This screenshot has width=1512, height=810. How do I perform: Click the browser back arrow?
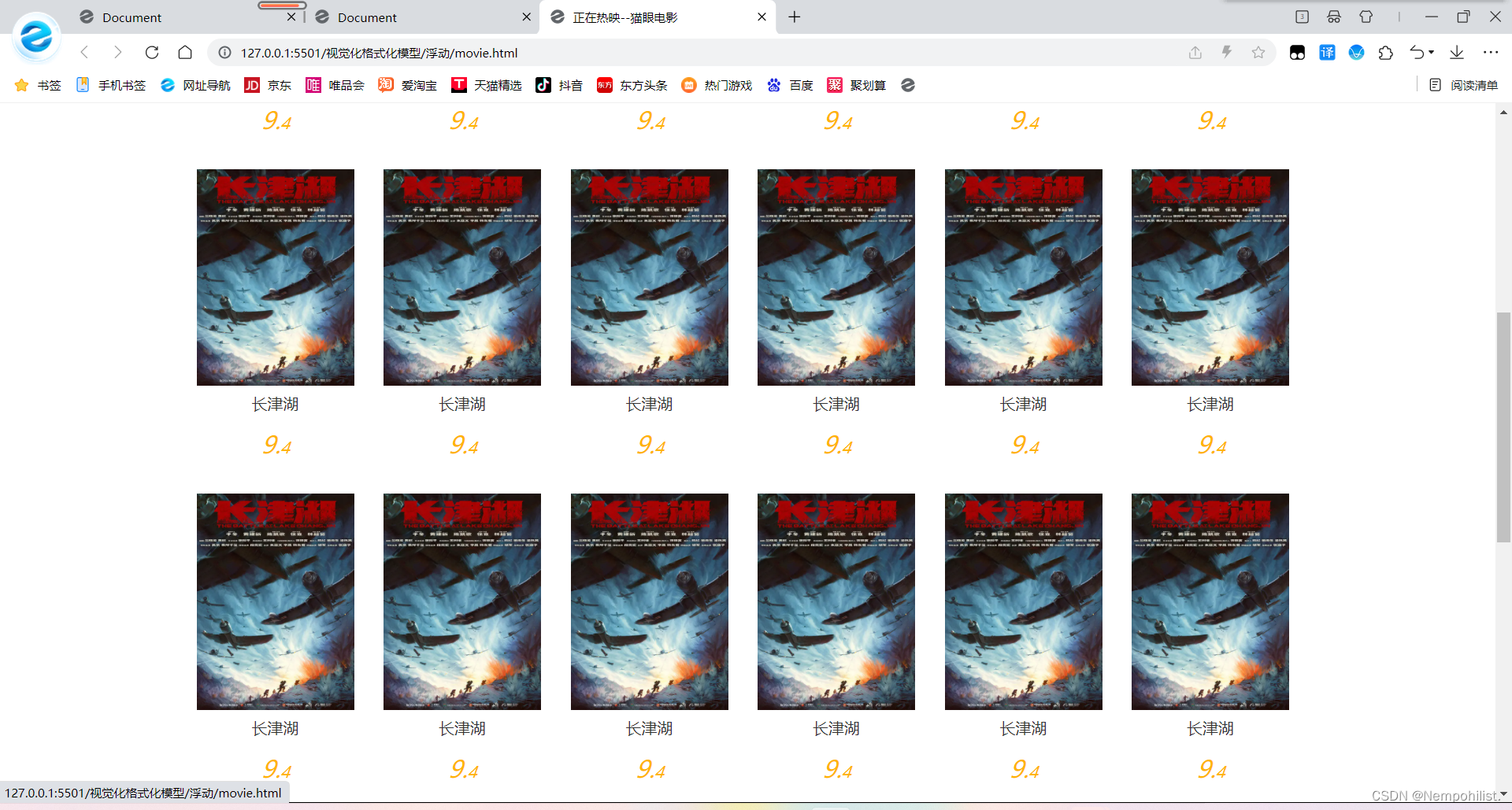84,53
